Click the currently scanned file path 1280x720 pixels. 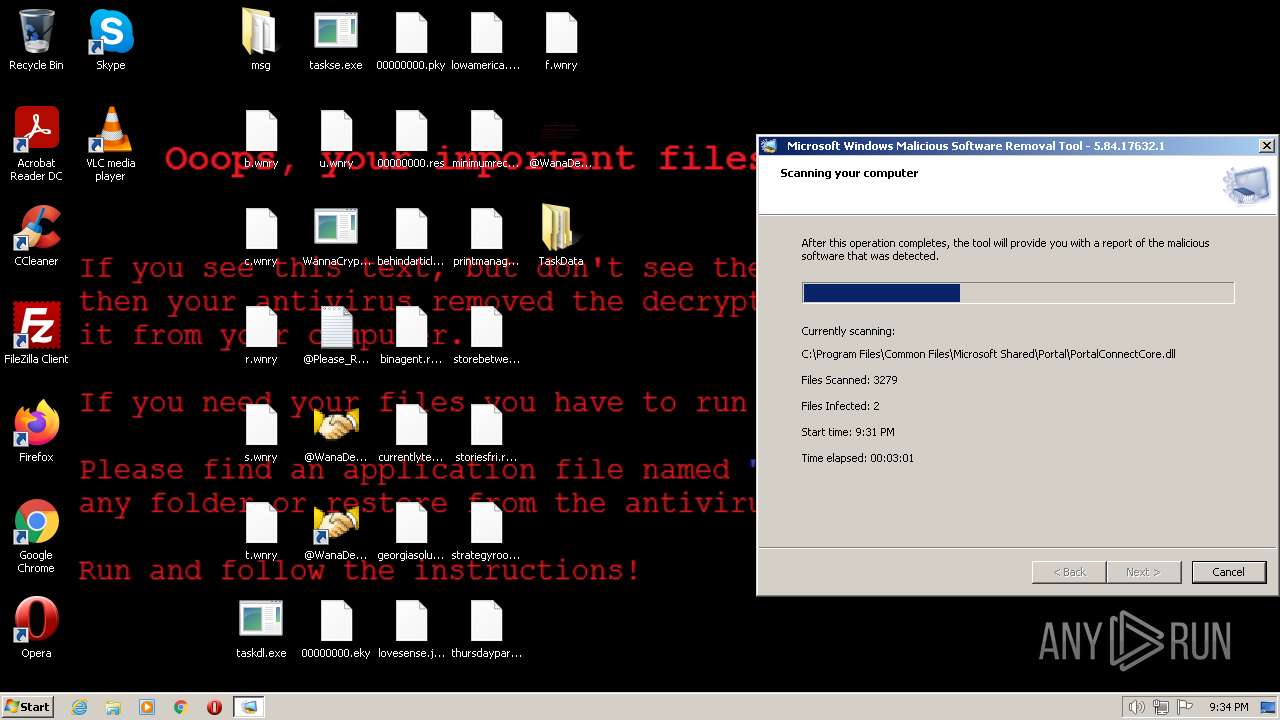988,354
